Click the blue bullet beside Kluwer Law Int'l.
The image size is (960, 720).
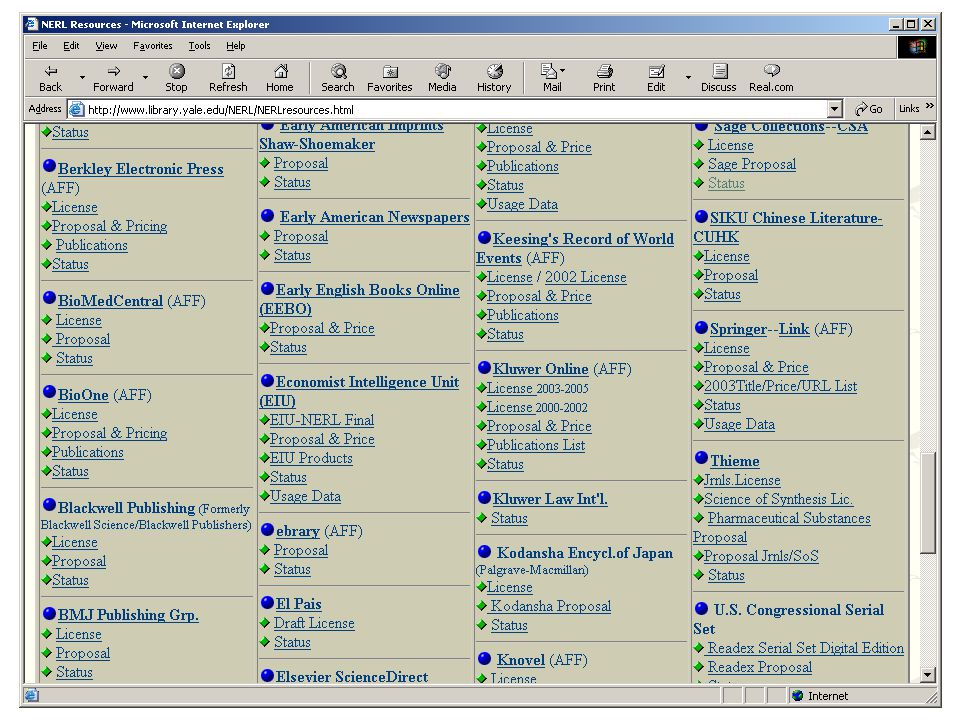pyautogui.click(x=484, y=497)
